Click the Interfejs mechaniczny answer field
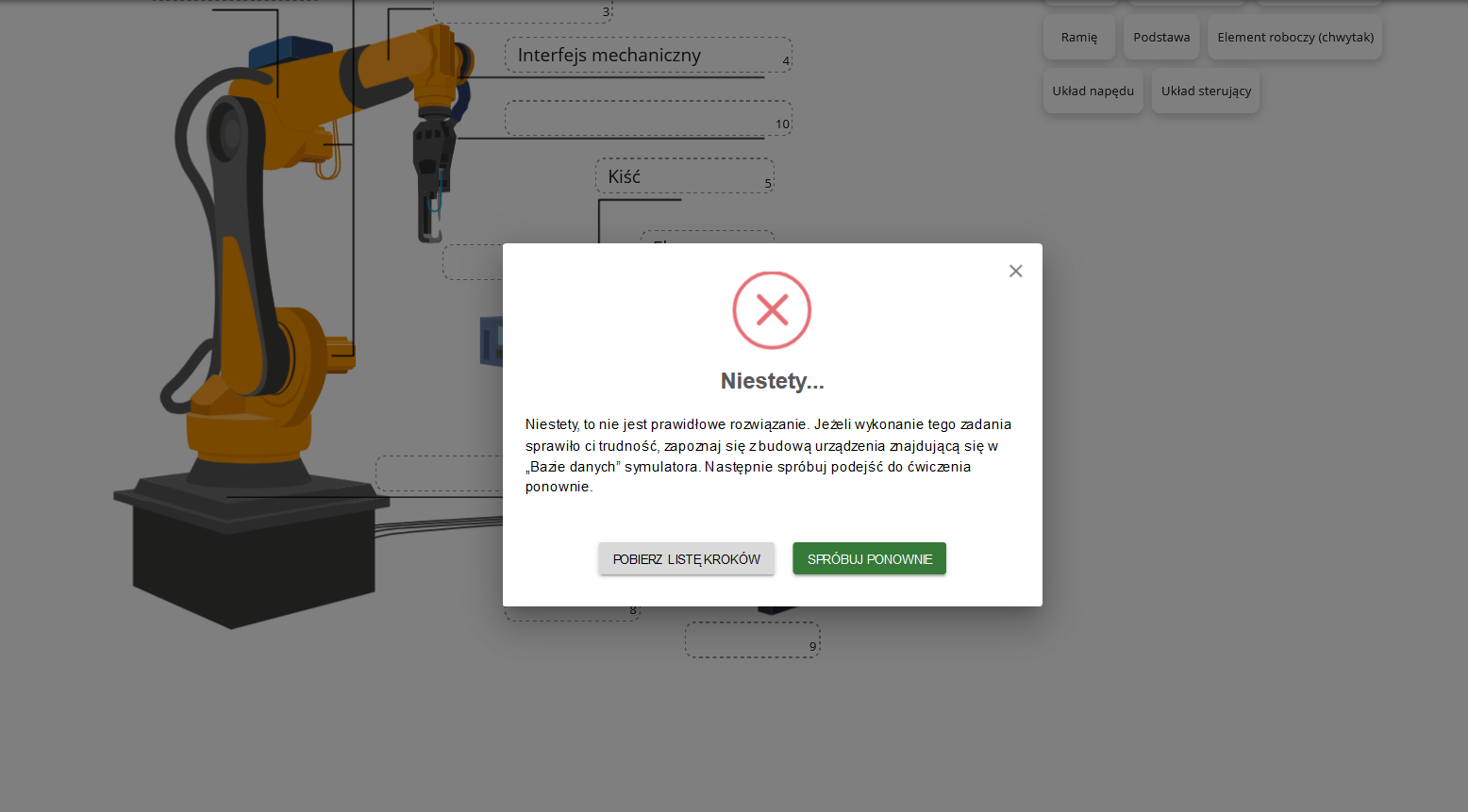The height and width of the screenshot is (812, 1468). (647, 56)
